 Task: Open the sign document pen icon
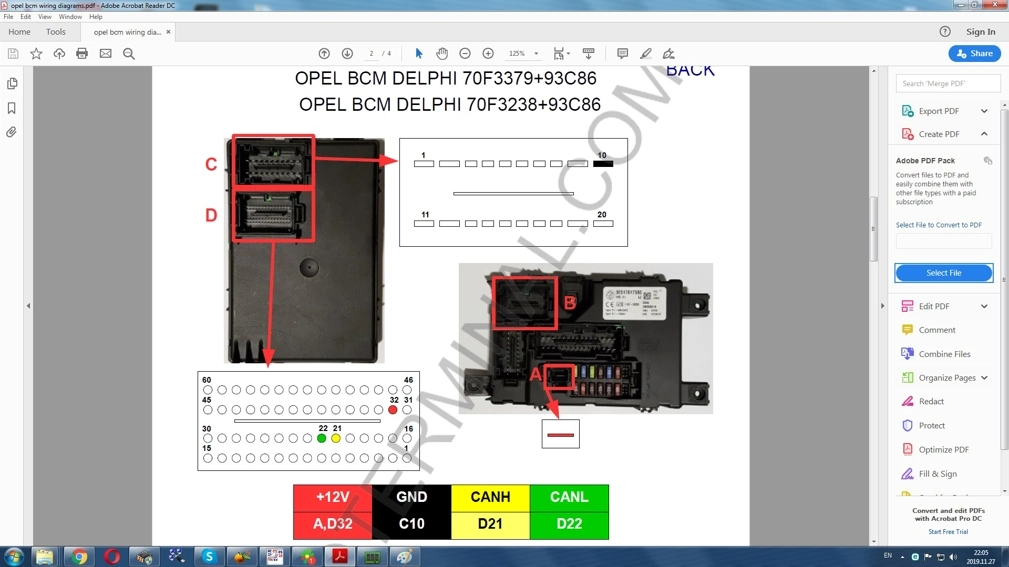coord(669,53)
